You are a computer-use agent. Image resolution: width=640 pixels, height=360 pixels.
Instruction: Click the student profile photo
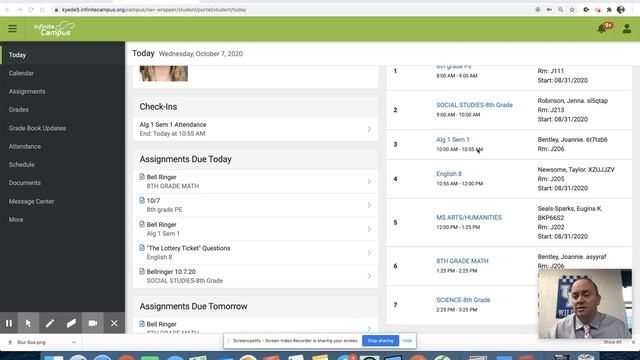click(x=164, y=73)
